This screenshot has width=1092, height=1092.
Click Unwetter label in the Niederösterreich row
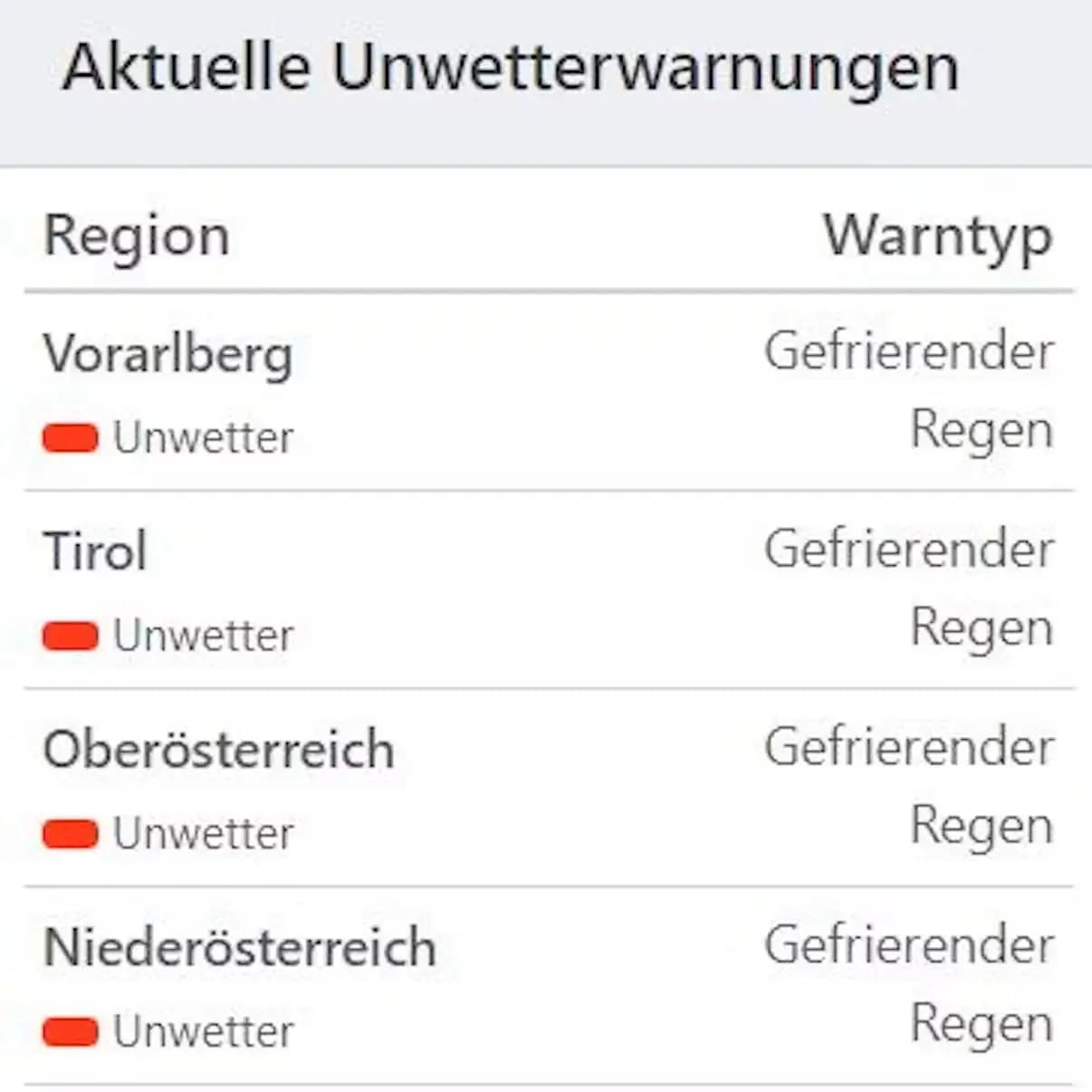point(204,1031)
